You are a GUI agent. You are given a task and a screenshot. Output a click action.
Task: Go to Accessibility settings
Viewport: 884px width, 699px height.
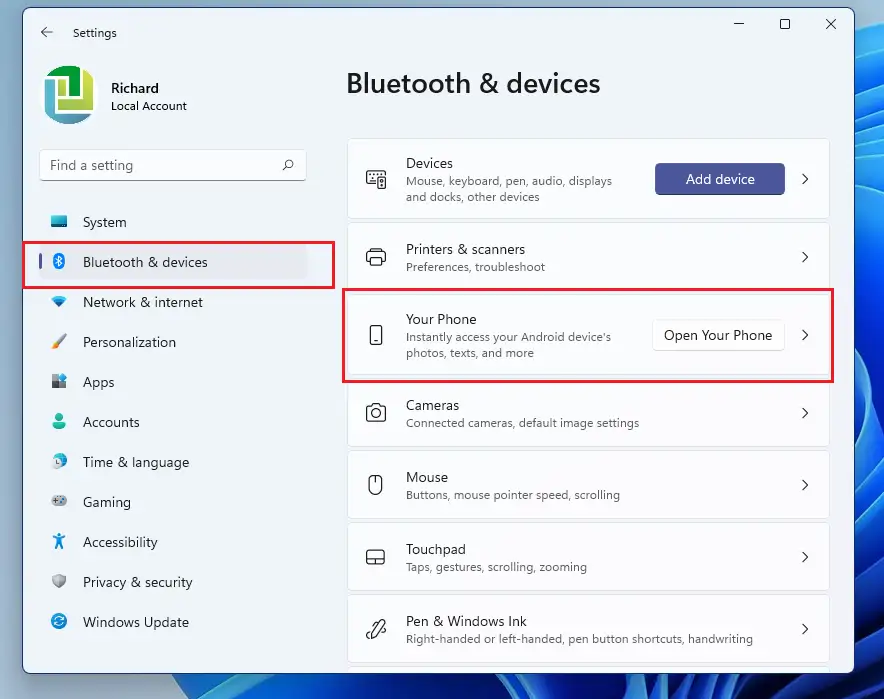coord(173,542)
